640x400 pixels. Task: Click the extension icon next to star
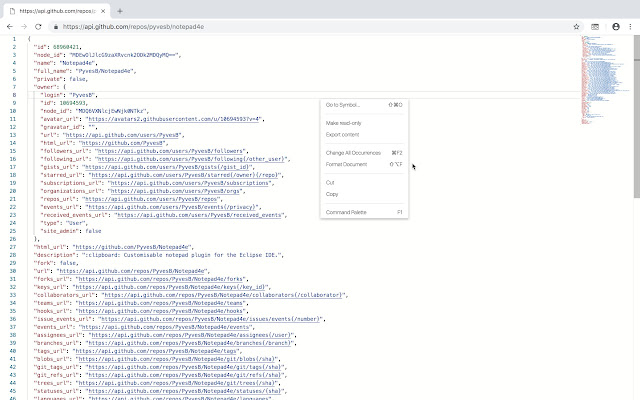[x=595, y=27]
